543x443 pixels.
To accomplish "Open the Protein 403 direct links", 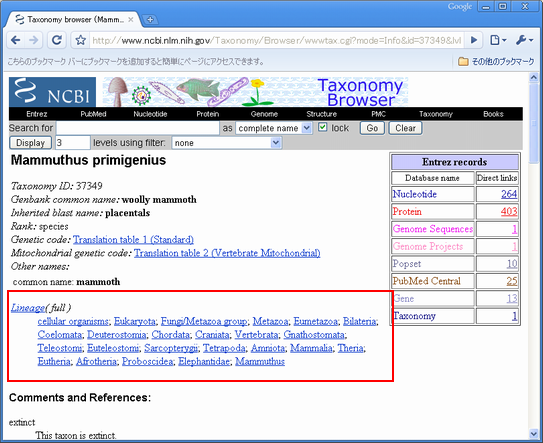I will pyautogui.click(x=509, y=211).
